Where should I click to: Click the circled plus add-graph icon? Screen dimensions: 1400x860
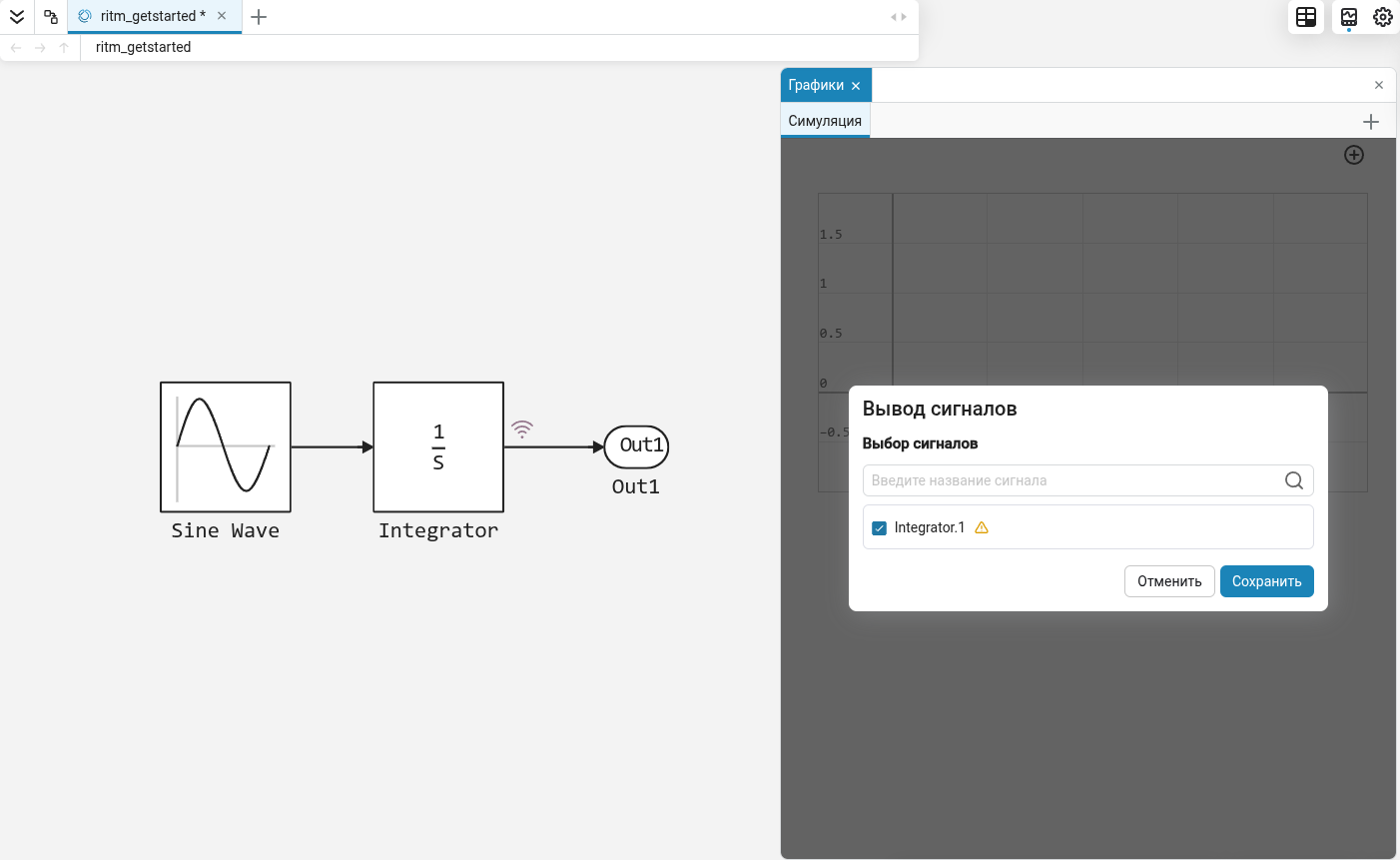1354,155
